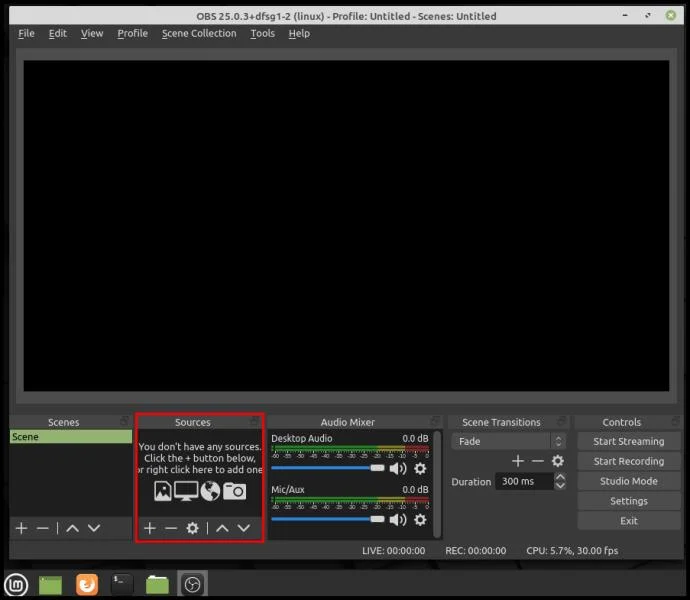The image size is (690, 600).
Task: Undock the Scenes panel
Action: (x=125, y=421)
